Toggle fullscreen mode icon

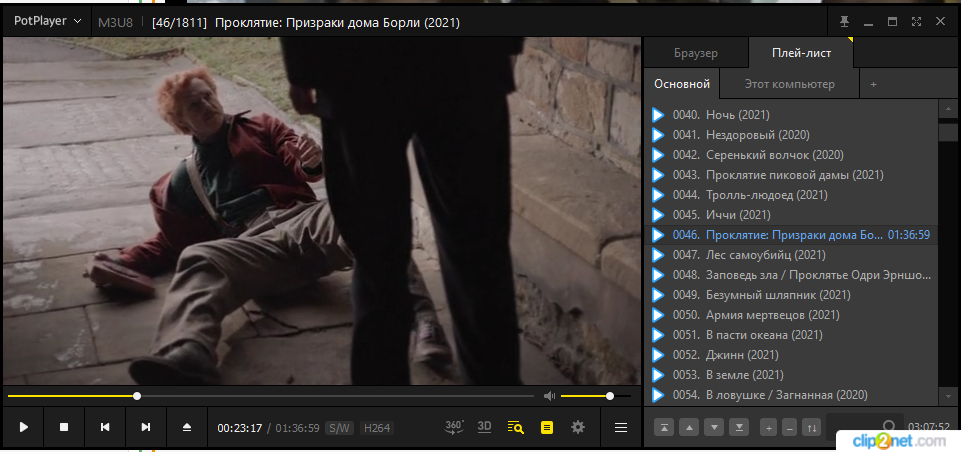916,21
